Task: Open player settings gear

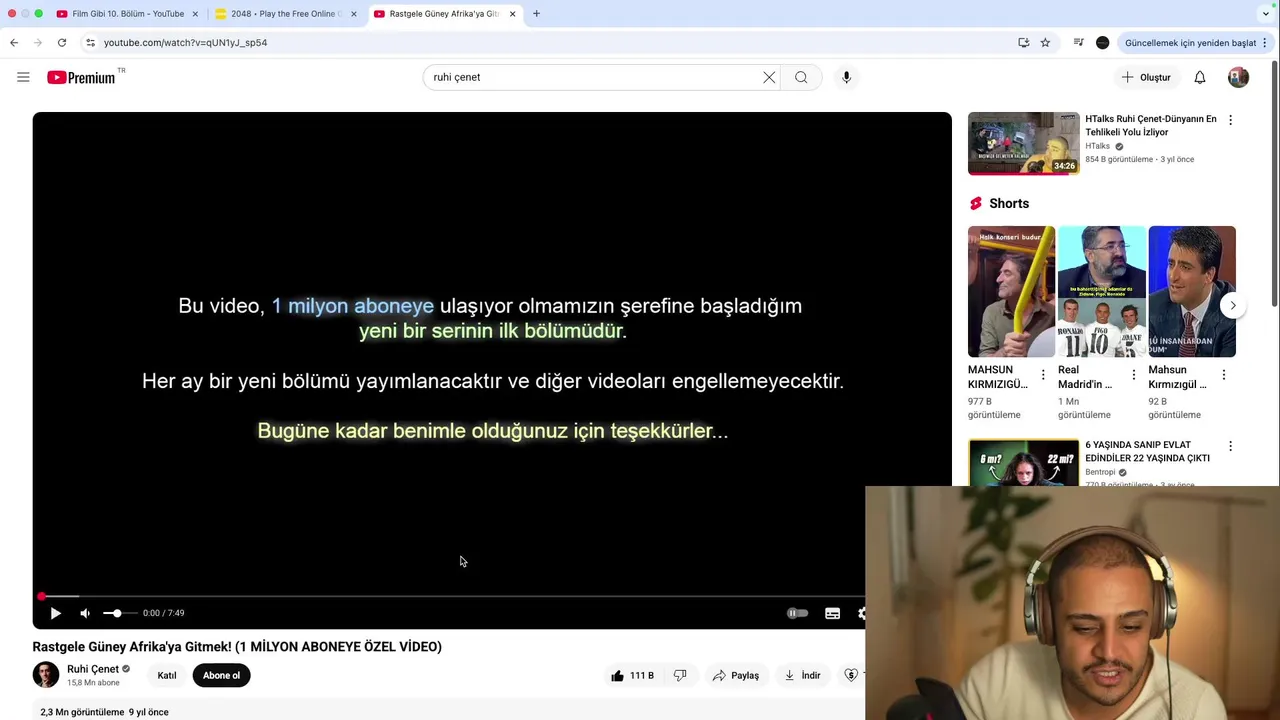Action: pyautogui.click(x=861, y=613)
